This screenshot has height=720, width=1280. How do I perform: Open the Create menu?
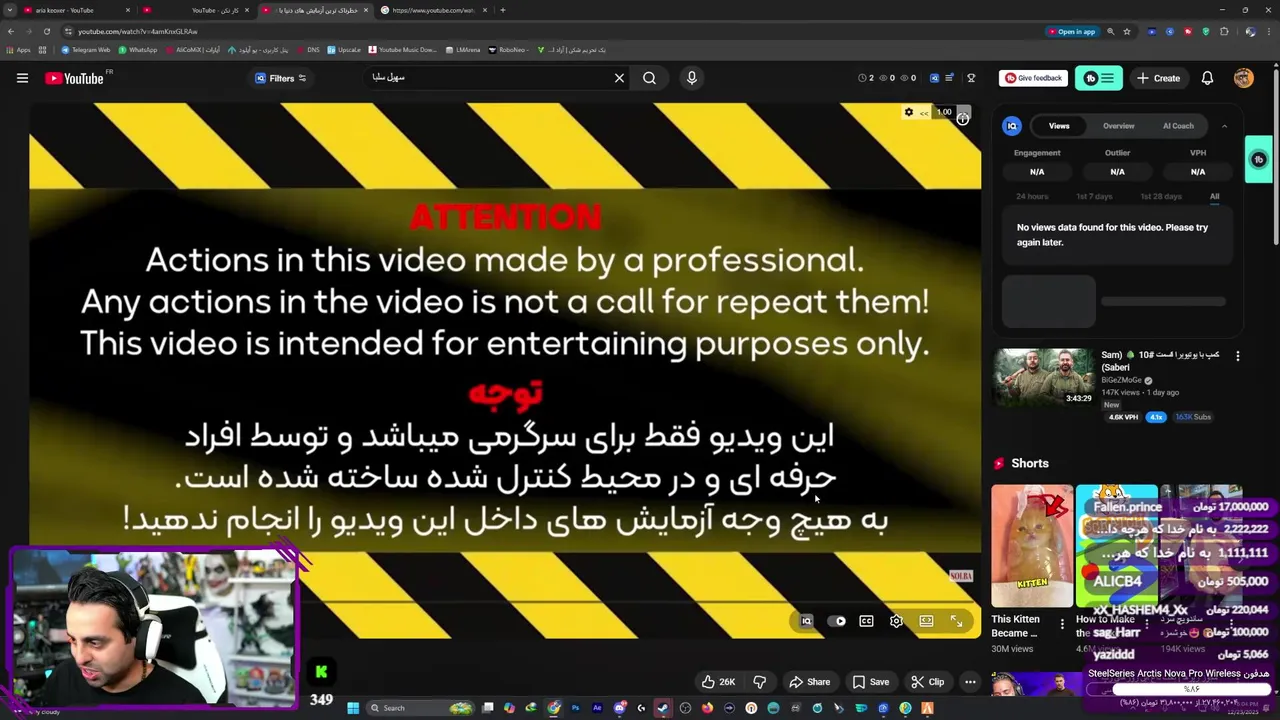(x=1159, y=78)
